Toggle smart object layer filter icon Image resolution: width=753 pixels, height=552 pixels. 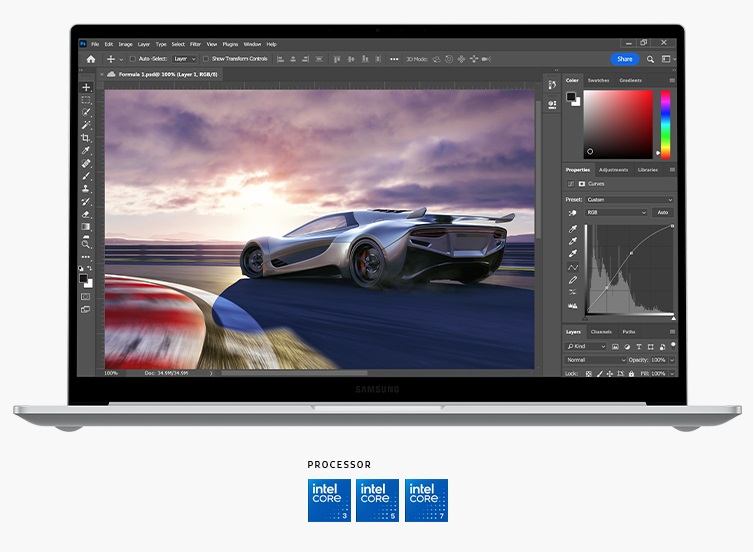(662, 346)
